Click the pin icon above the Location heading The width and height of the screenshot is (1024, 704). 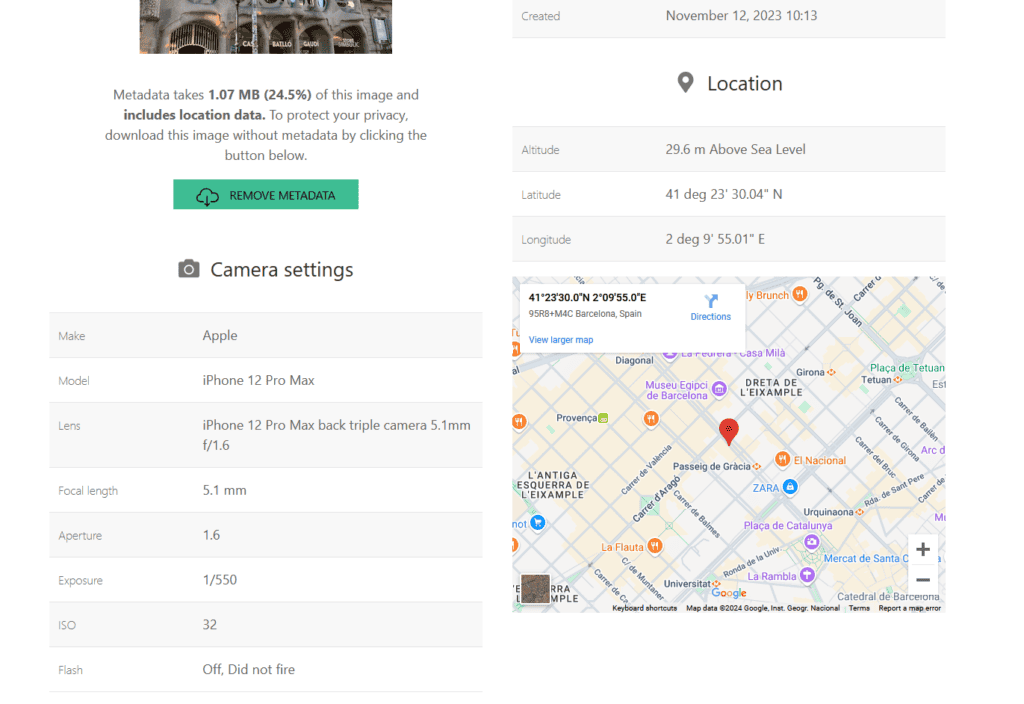click(x=686, y=82)
